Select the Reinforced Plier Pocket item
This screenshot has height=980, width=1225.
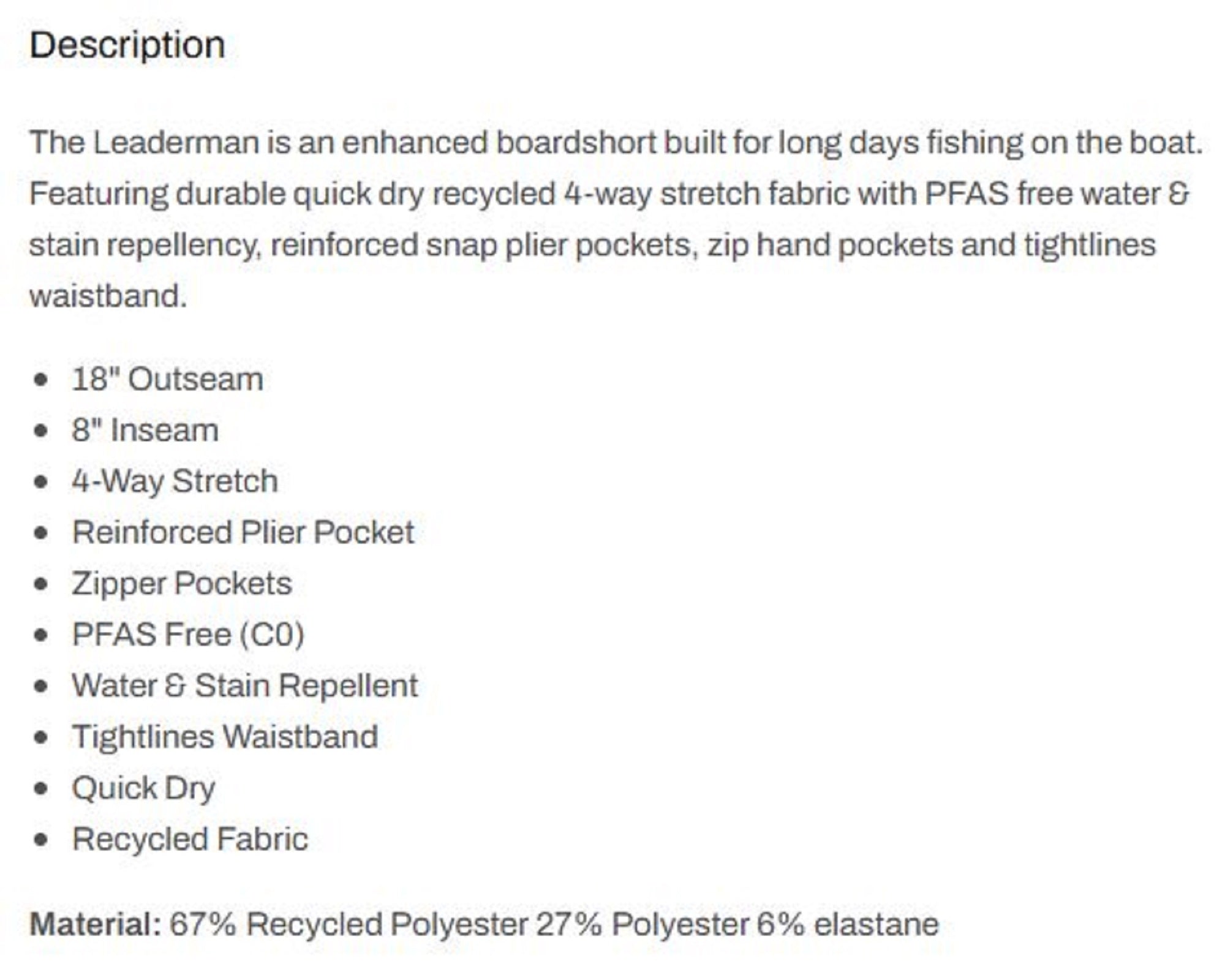pos(243,532)
